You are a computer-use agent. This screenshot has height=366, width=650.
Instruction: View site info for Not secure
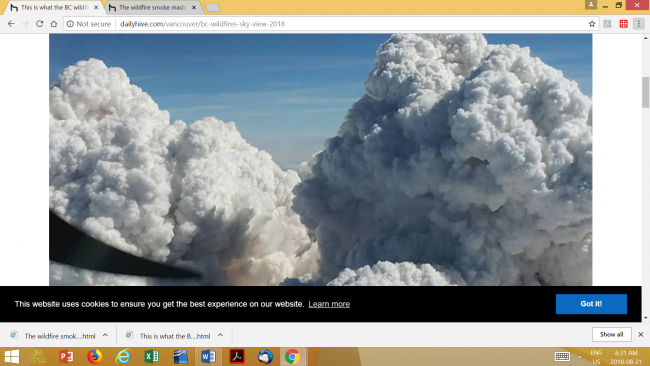(89, 24)
